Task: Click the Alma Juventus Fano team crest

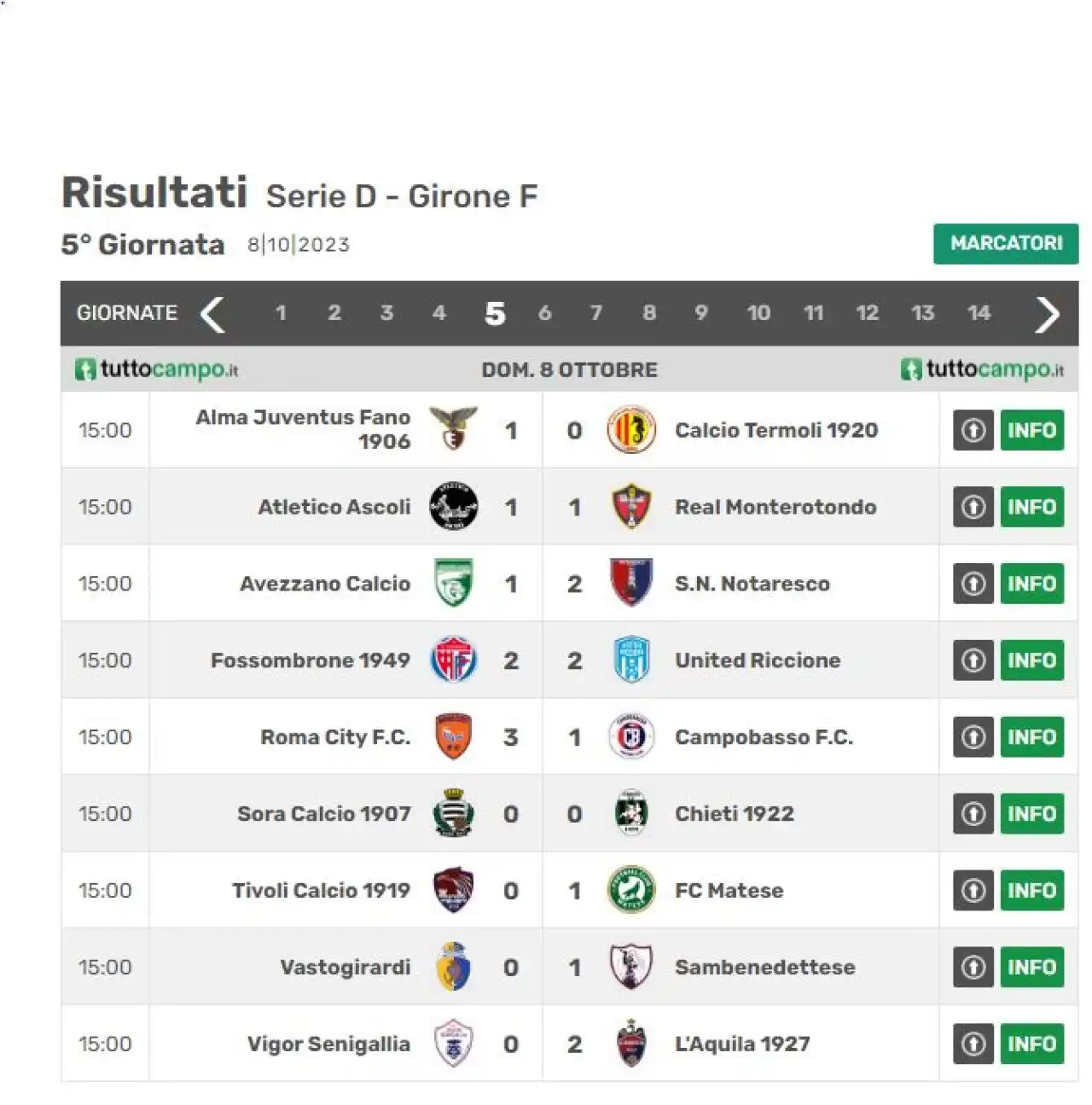Action: pyautogui.click(x=453, y=429)
